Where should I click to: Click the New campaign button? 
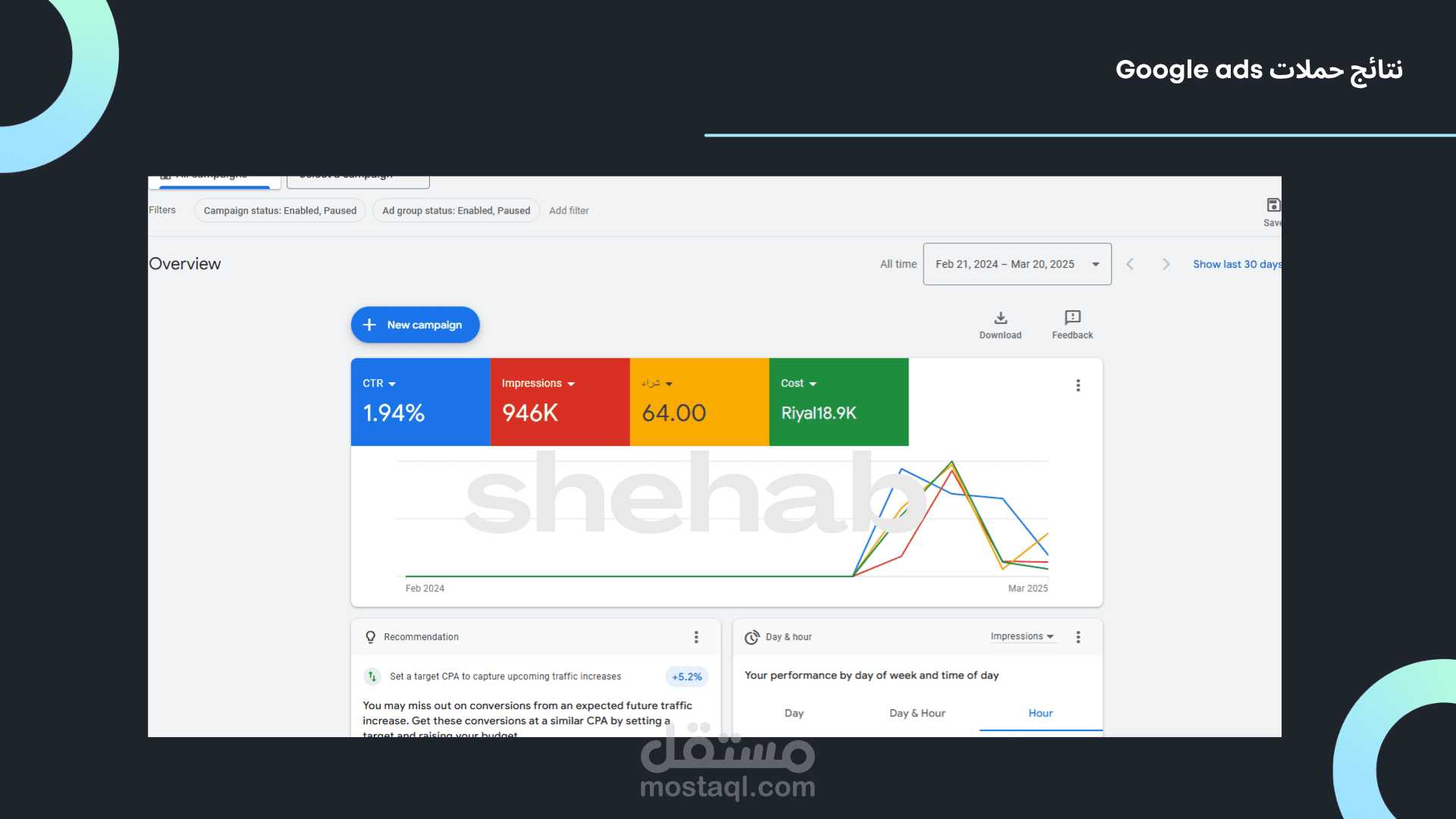[415, 325]
